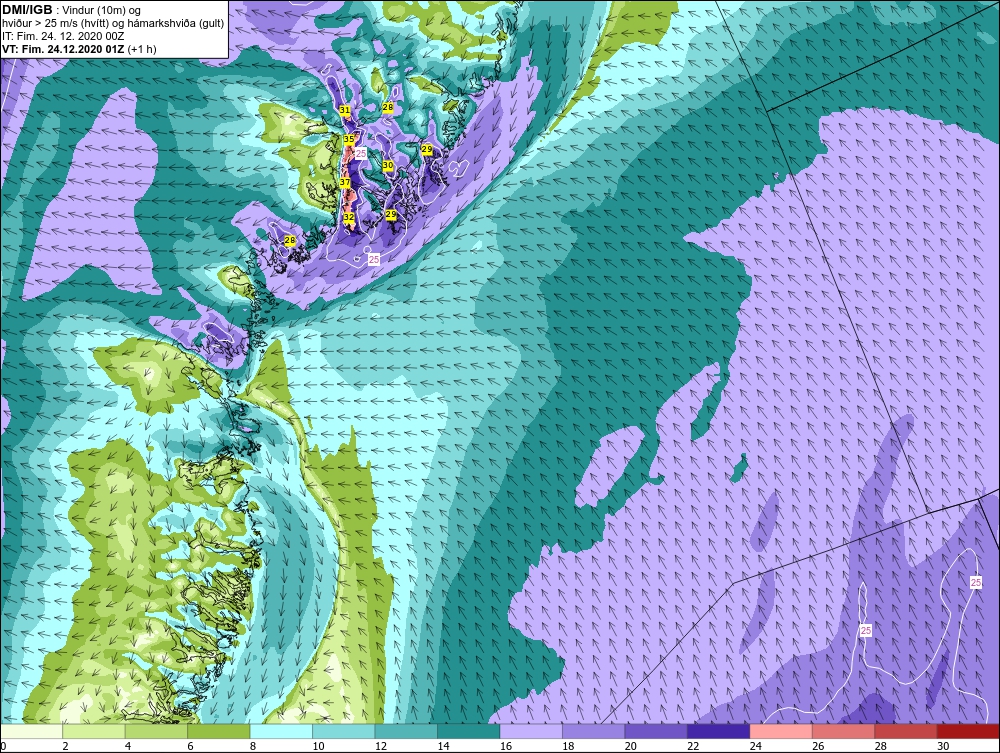
Task: Click the yellow gust label 35
Action: pyautogui.click(x=349, y=139)
